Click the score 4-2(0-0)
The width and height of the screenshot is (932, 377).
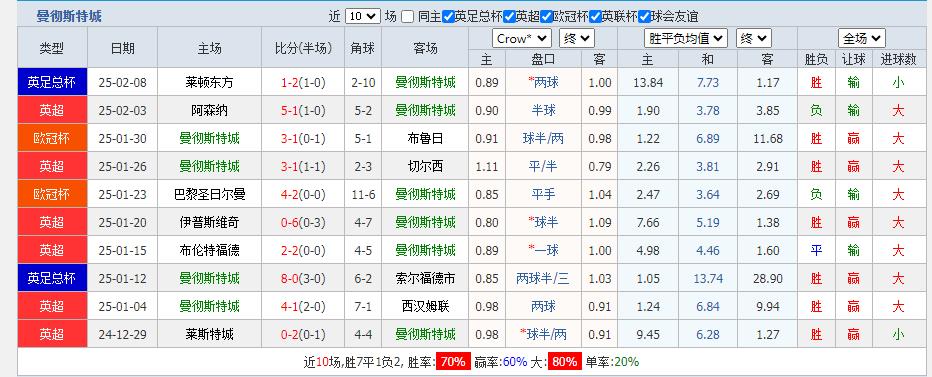[303, 194]
